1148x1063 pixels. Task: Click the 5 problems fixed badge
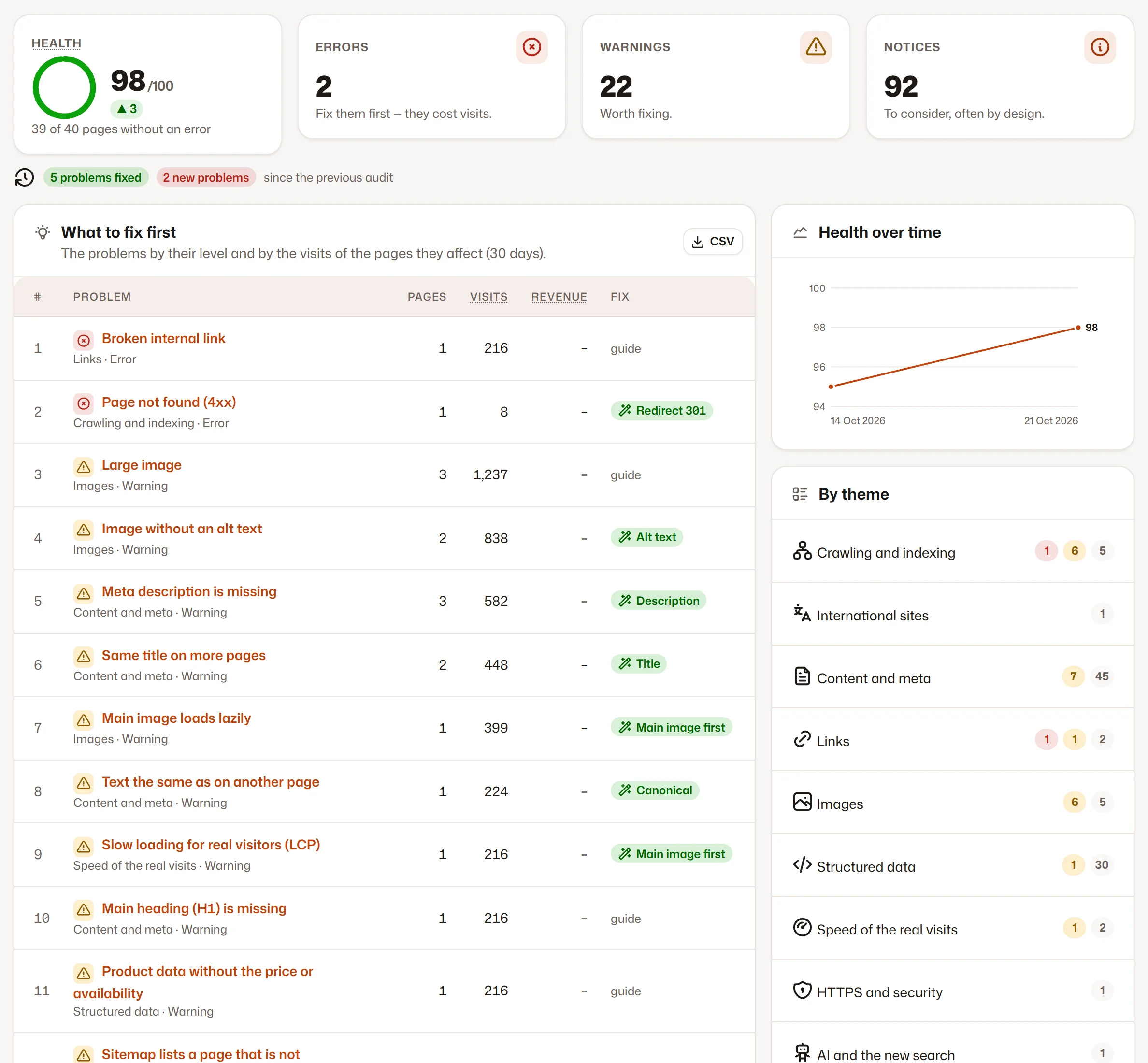click(96, 177)
